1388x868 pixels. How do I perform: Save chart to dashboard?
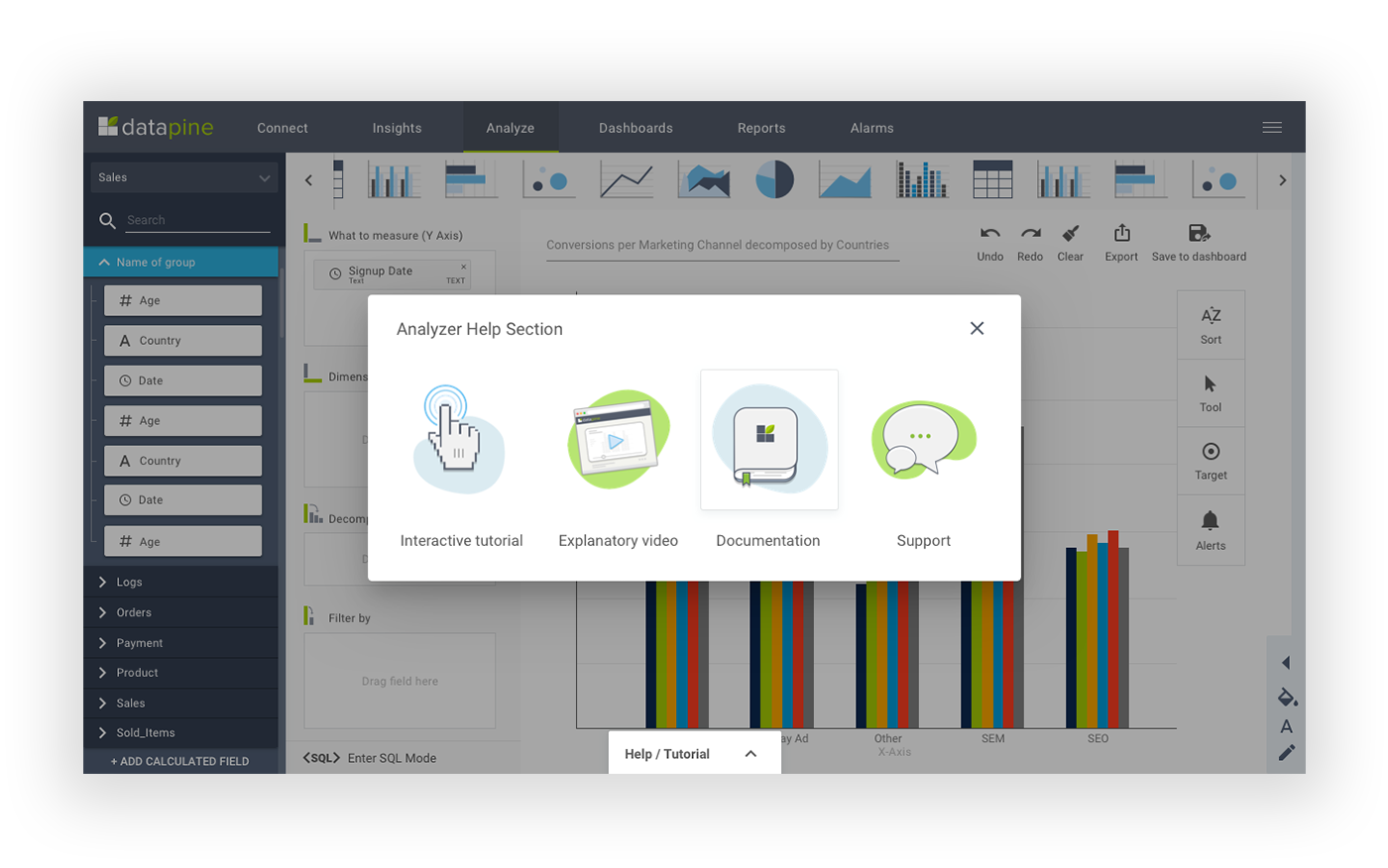click(1199, 243)
